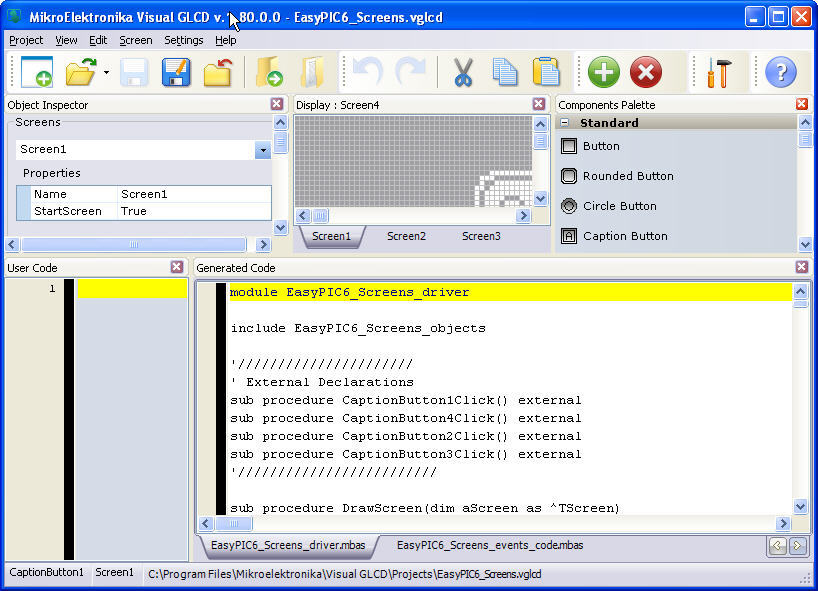Collapse the Standard components group
Screen dimensions: 818x591
click(x=566, y=121)
